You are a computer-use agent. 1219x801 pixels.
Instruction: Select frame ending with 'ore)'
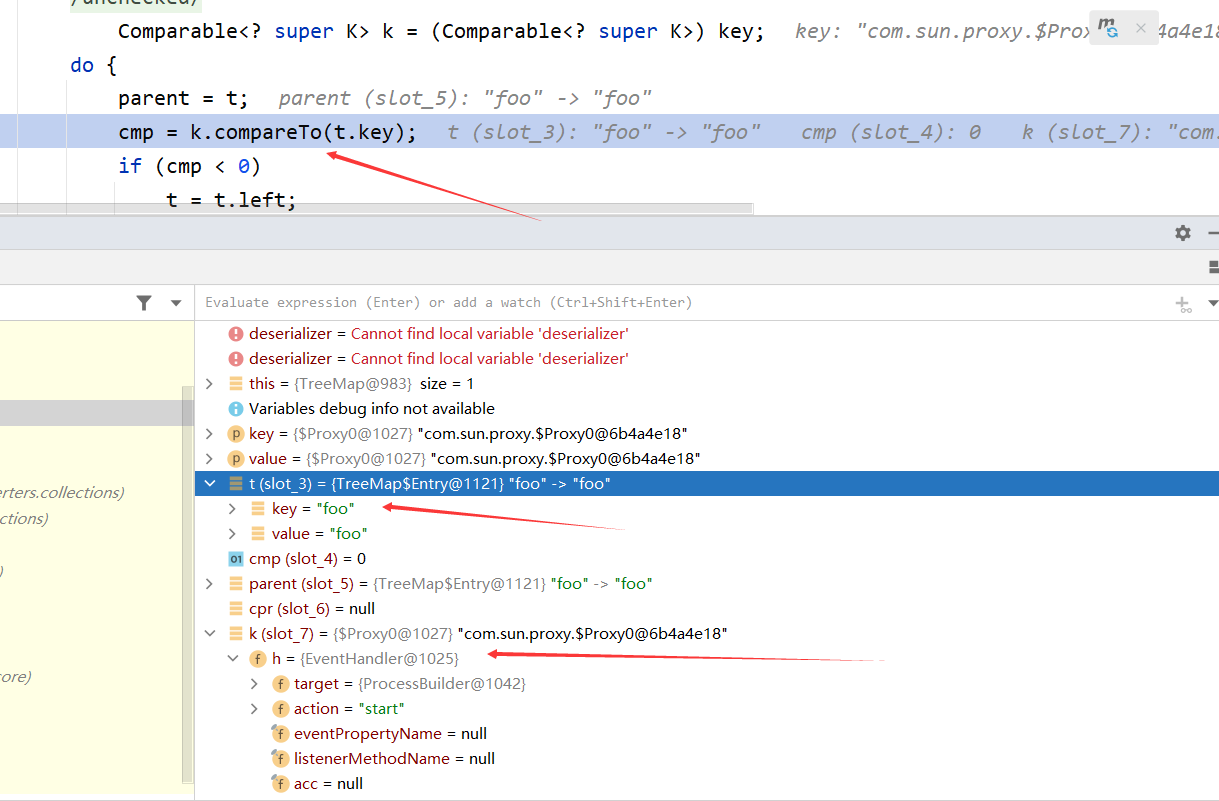click(x=15, y=676)
